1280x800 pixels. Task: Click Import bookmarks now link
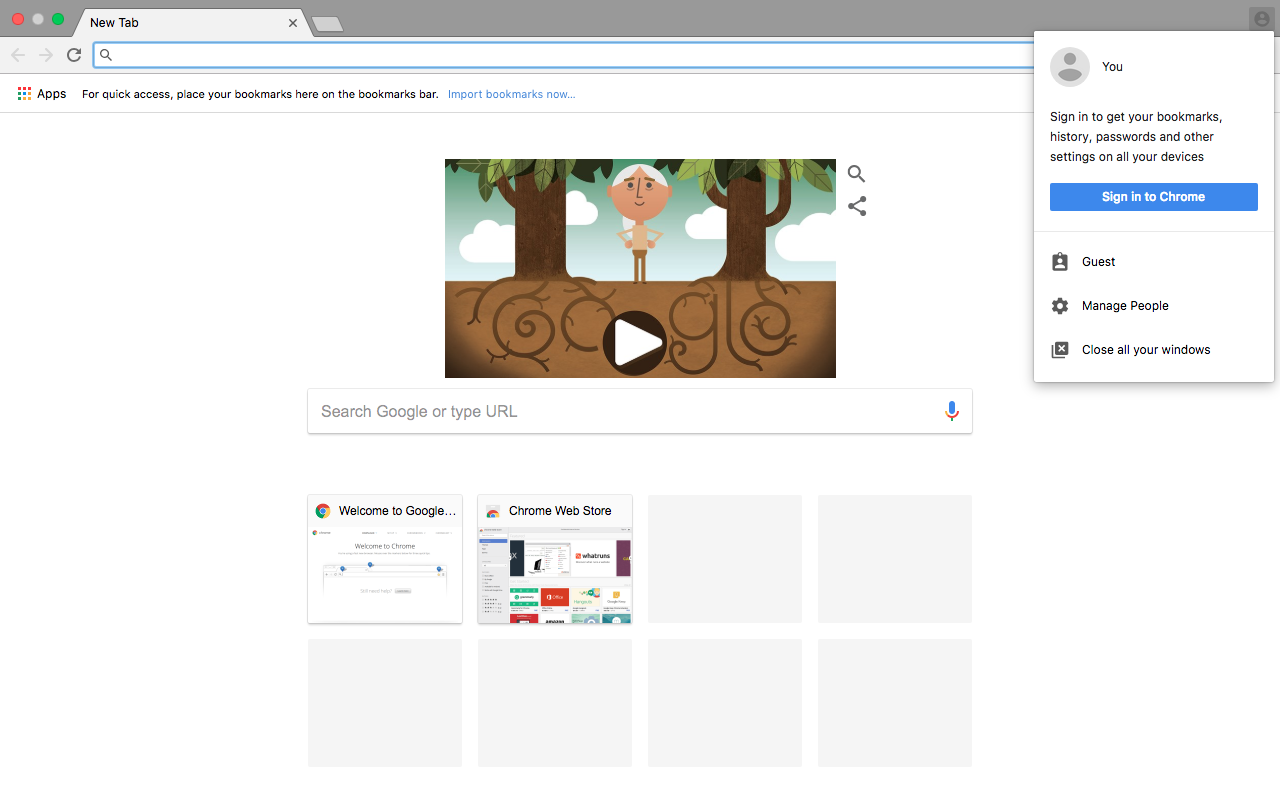tap(511, 94)
